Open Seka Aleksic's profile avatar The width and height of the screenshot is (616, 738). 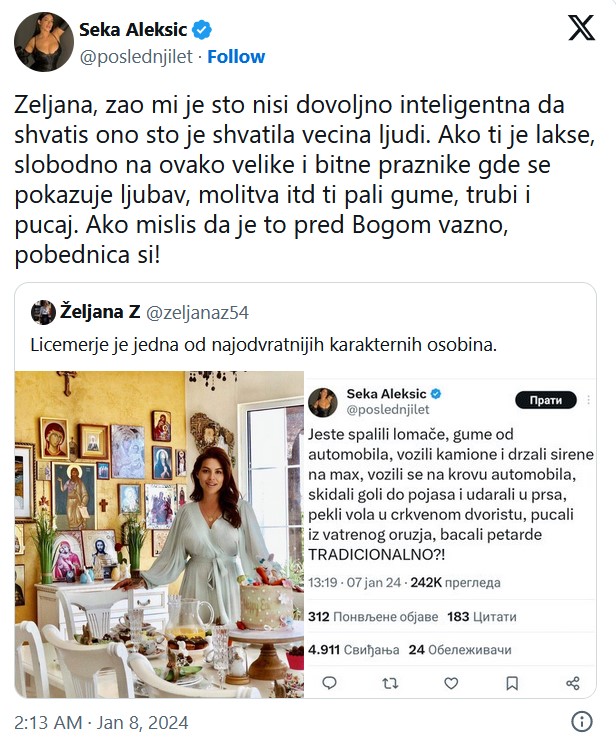(42, 42)
